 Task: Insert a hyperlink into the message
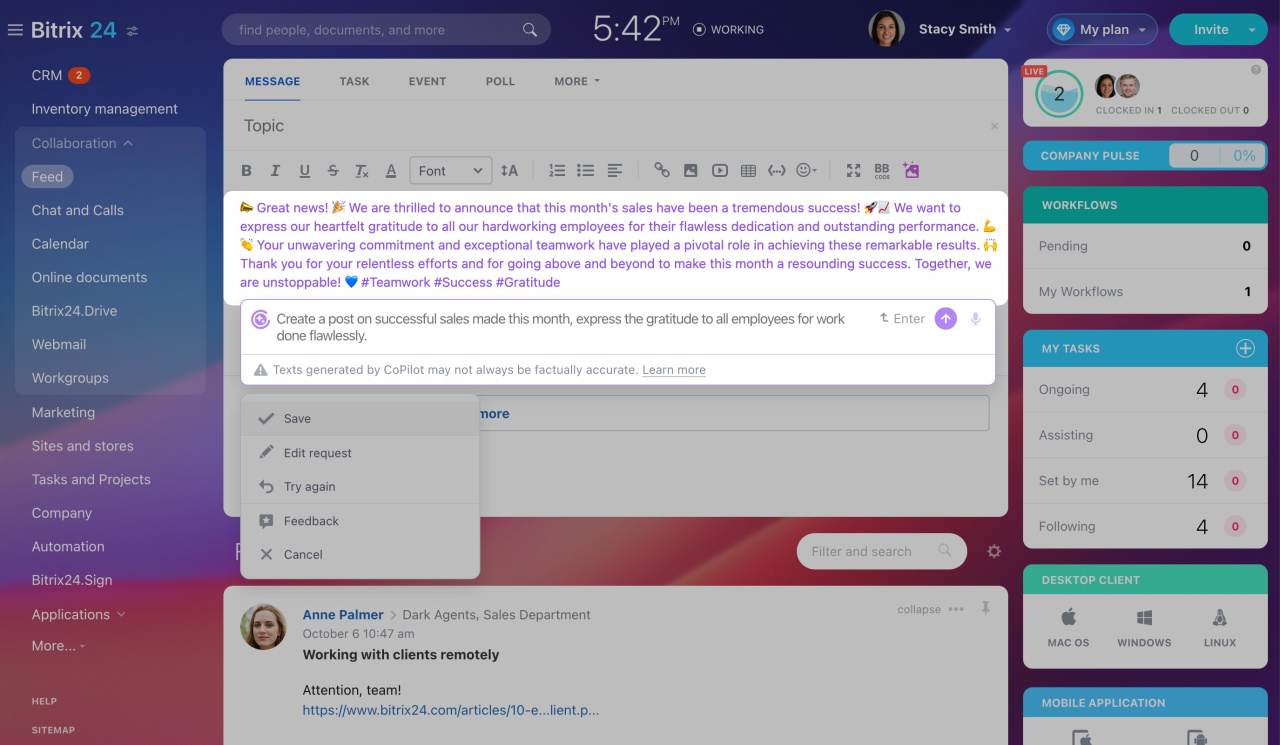click(661, 171)
